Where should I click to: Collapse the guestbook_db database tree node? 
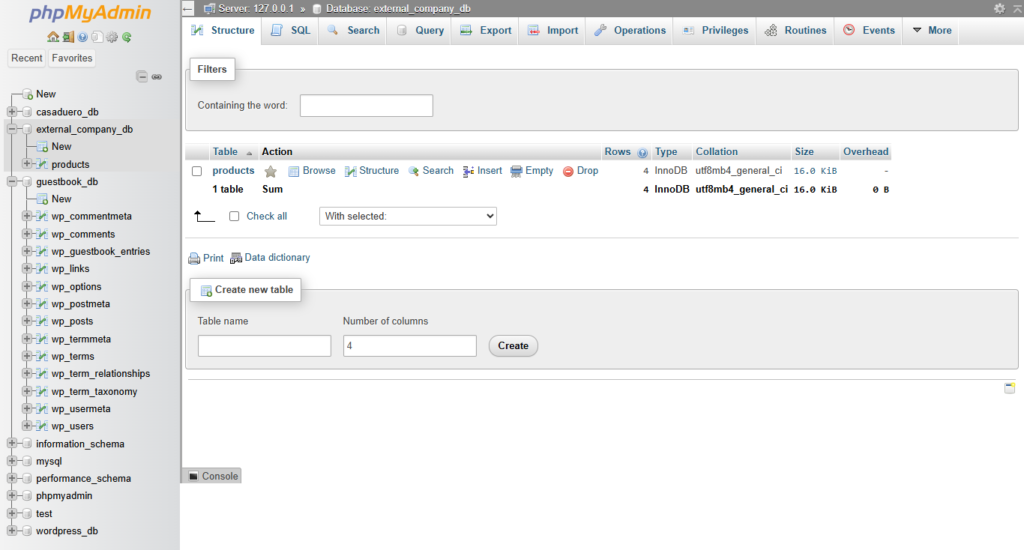pos(13,182)
